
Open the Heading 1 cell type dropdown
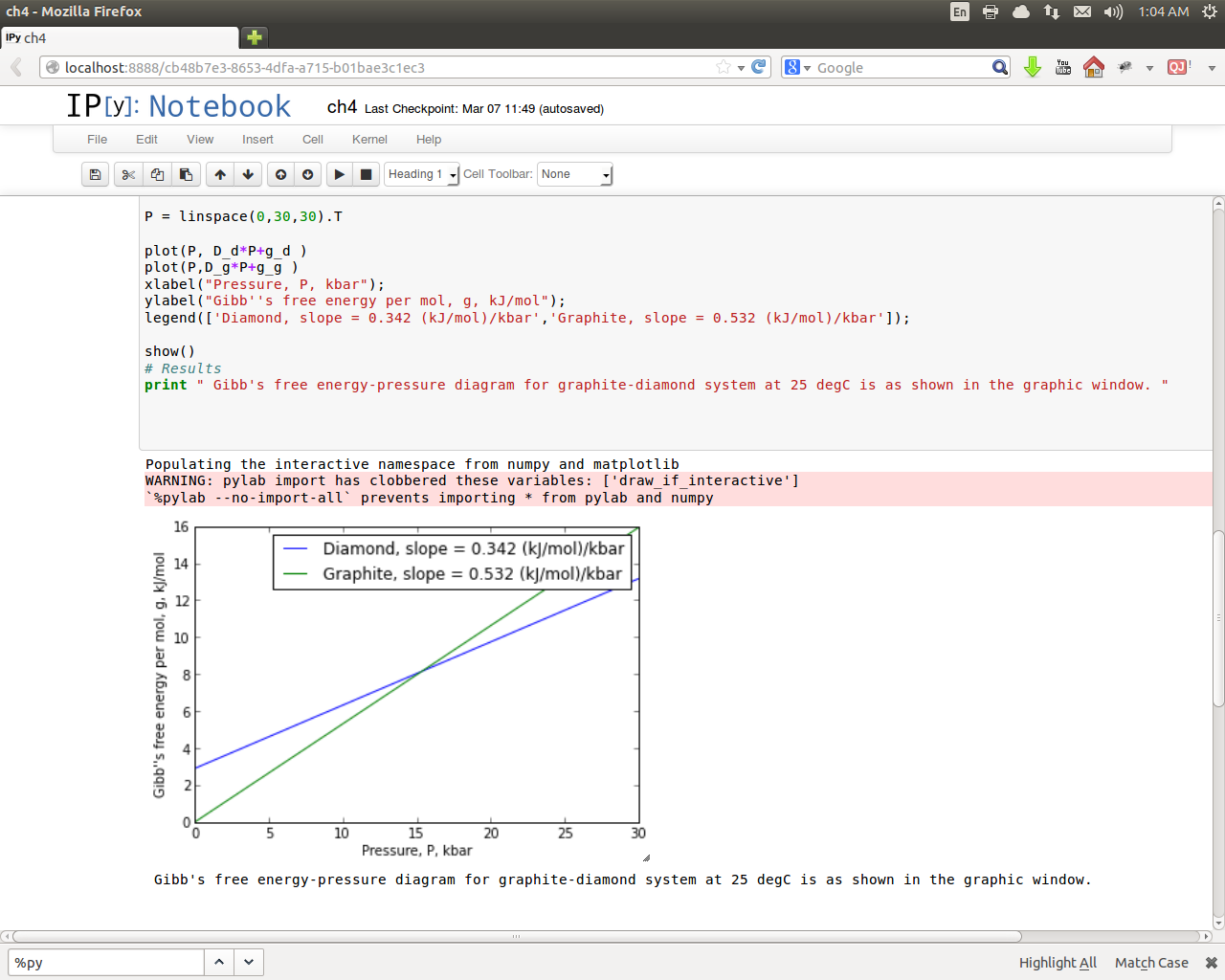(422, 174)
